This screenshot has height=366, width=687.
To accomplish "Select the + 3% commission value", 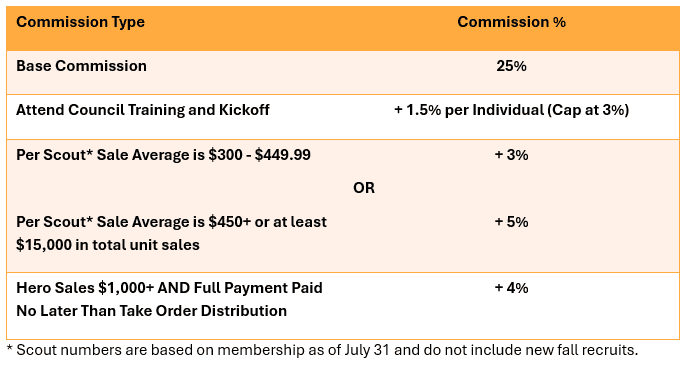I will coord(511,155).
